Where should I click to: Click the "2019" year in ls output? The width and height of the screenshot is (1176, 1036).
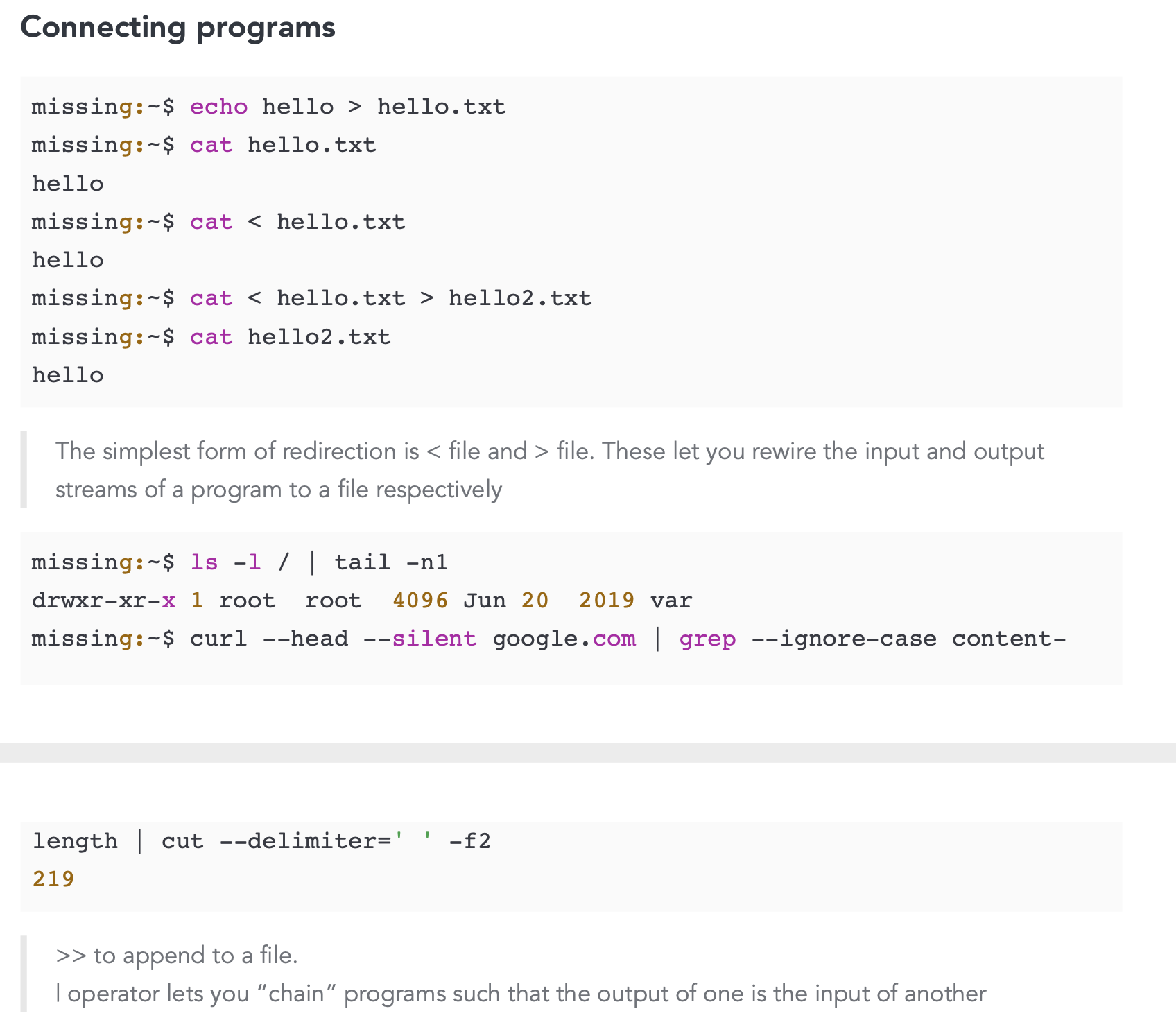click(607, 601)
